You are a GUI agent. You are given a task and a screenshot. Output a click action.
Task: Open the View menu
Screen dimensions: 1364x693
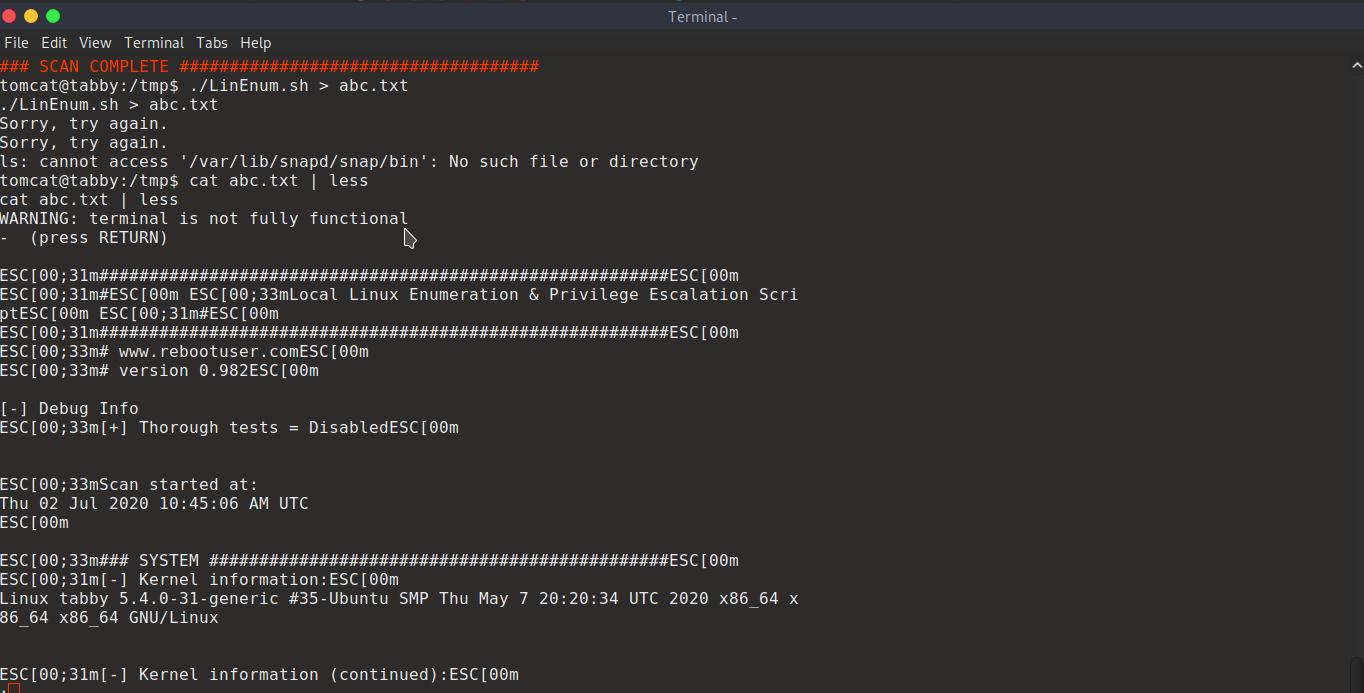click(95, 43)
